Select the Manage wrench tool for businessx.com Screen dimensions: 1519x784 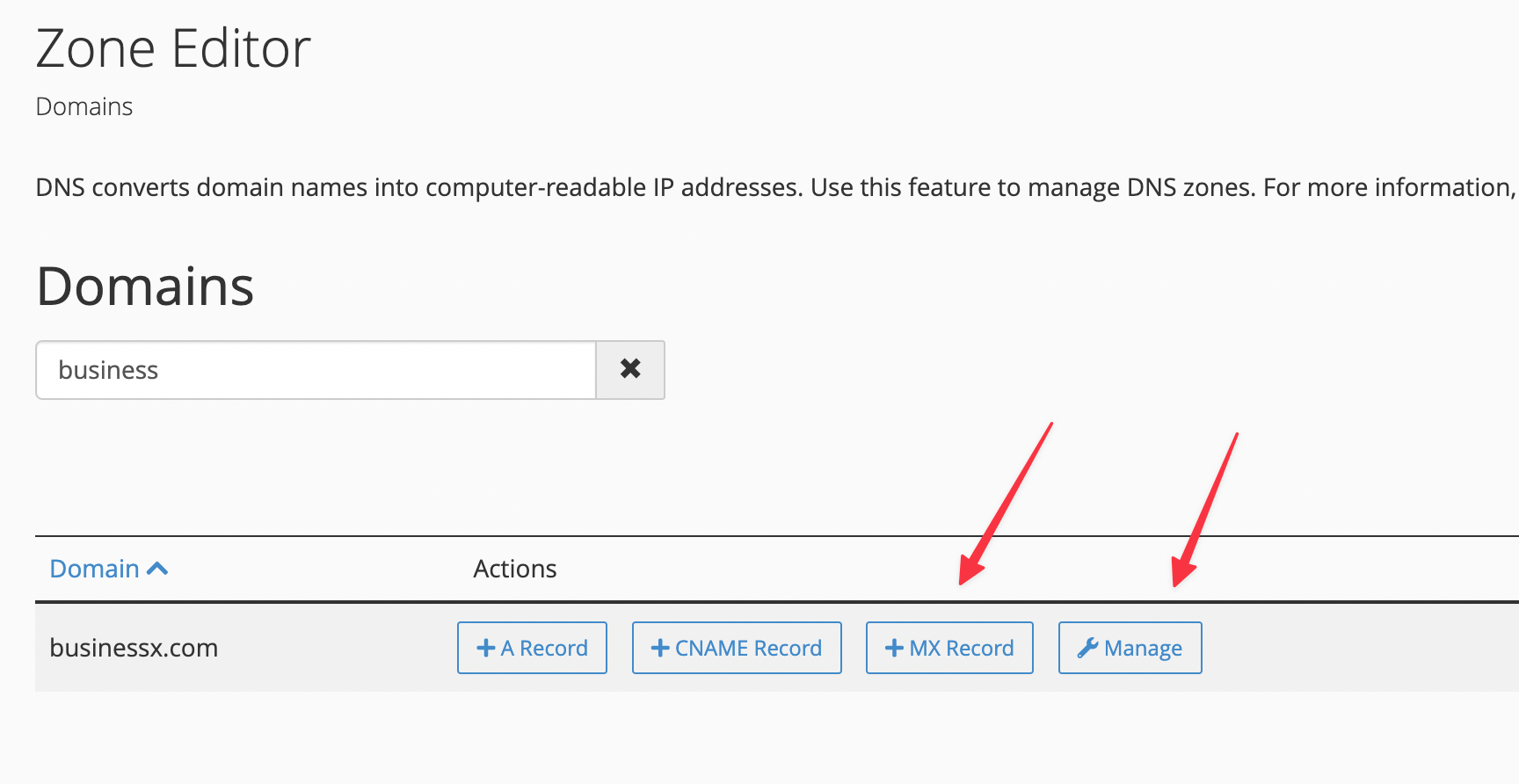pos(1130,648)
